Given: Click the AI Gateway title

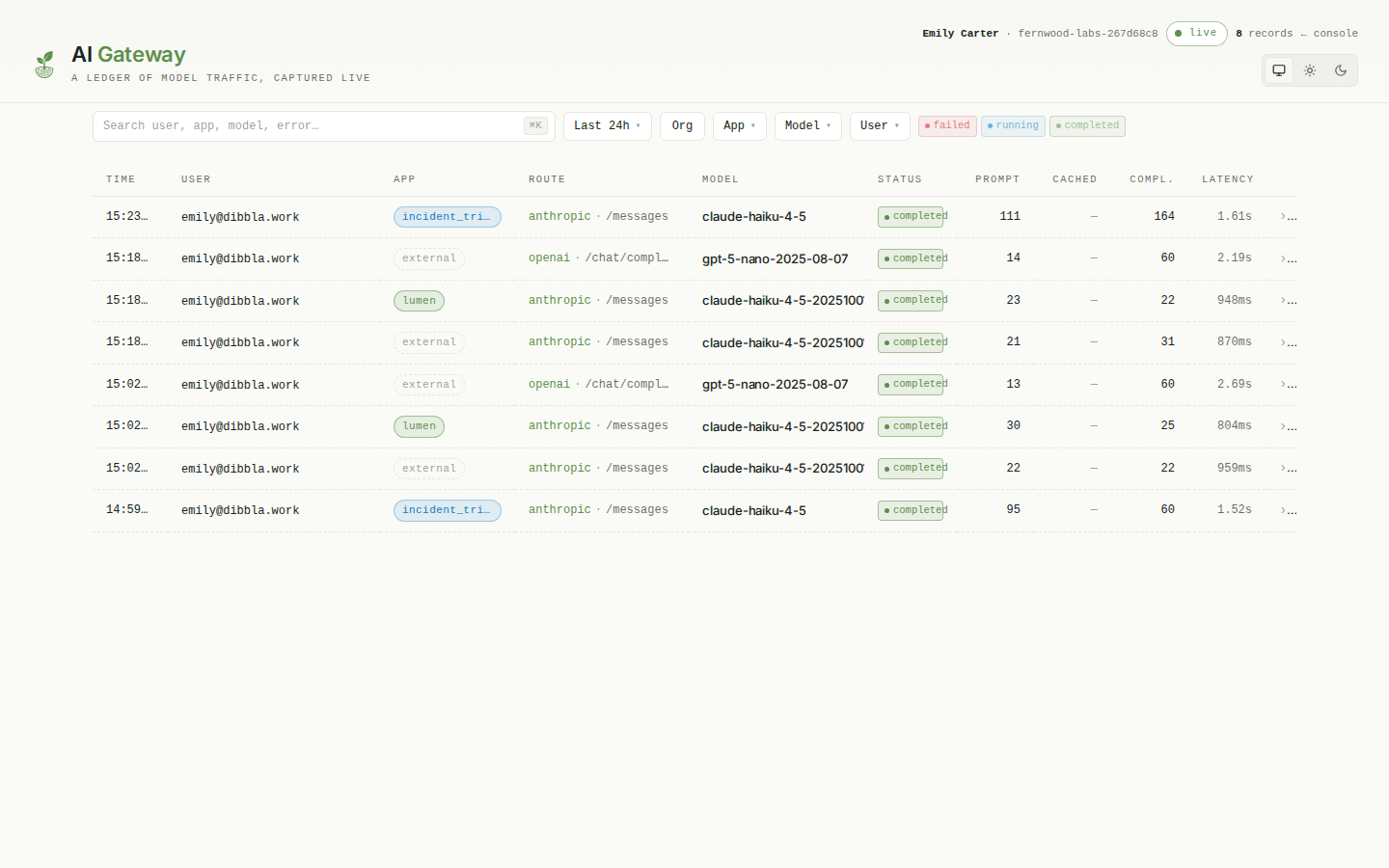Looking at the screenshot, I should click(128, 55).
